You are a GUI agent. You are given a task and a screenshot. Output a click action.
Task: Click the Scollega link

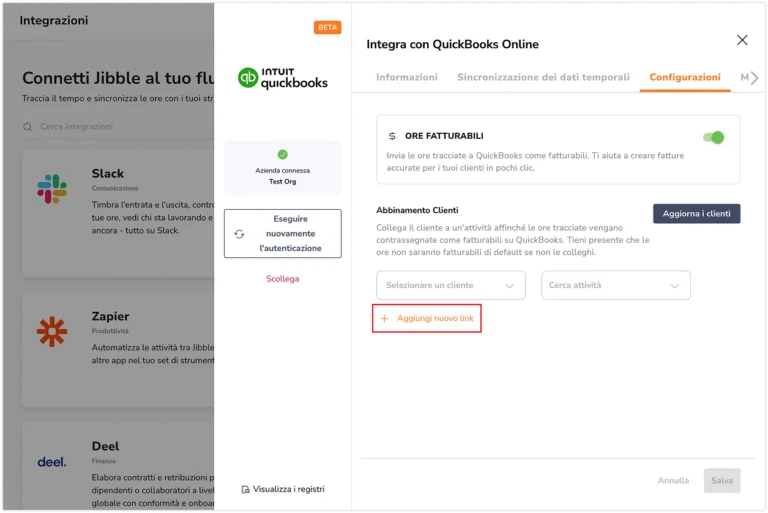283,279
